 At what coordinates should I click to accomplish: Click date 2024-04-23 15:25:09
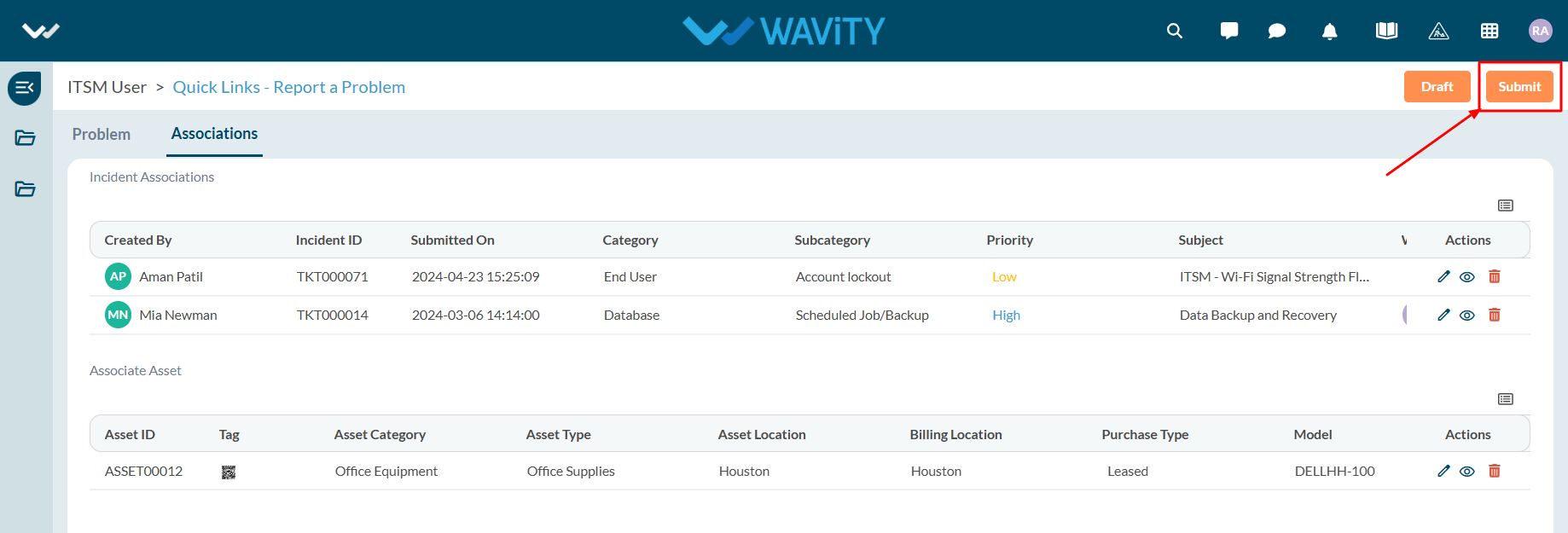(476, 277)
